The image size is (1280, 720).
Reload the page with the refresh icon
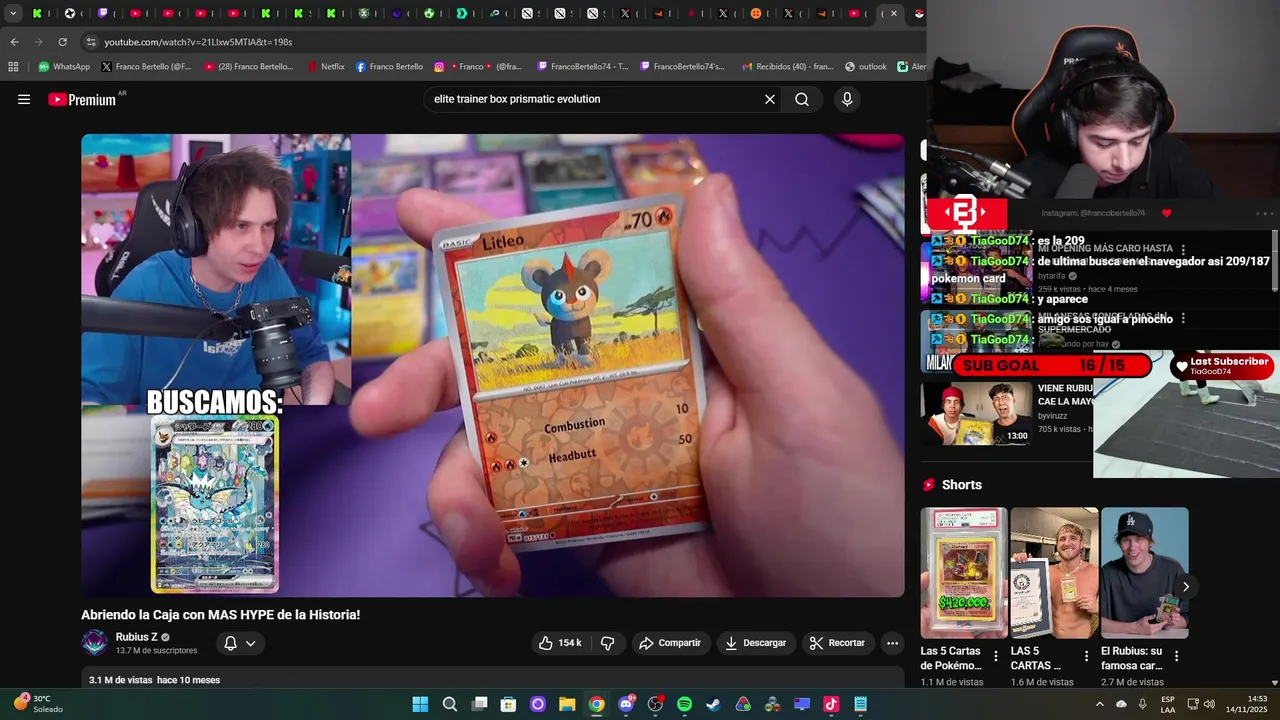pos(62,42)
